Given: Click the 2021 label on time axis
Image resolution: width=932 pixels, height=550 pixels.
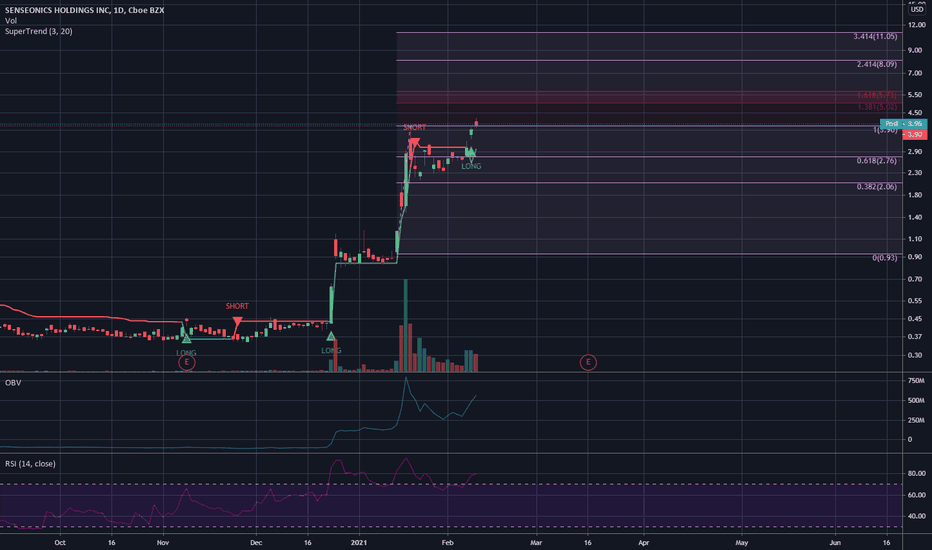Looking at the screenshot, I should coord(359,542).
